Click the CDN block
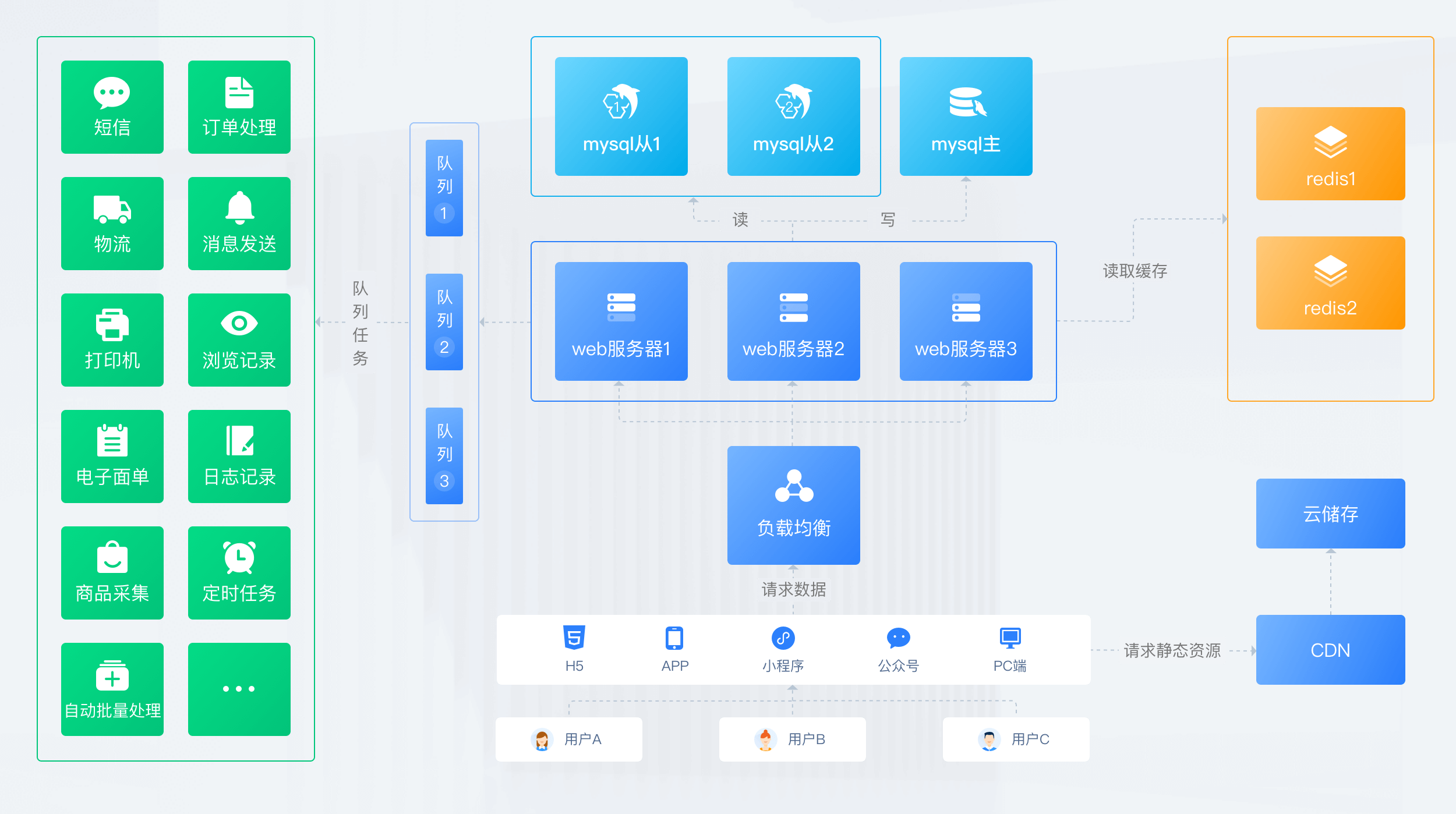Image resolution: width=1456 pixels, height=814 pixels. [1330, 650]
